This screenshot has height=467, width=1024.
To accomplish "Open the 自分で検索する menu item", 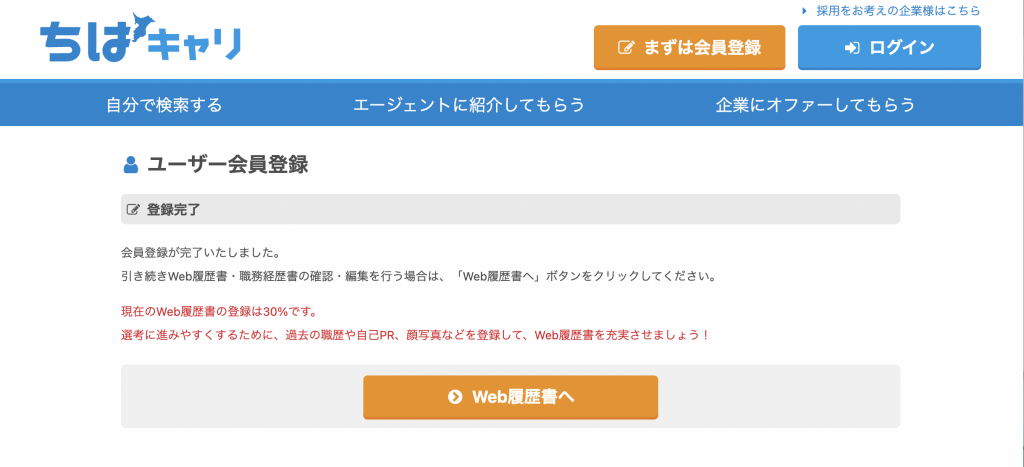I will tap(164, 105).
